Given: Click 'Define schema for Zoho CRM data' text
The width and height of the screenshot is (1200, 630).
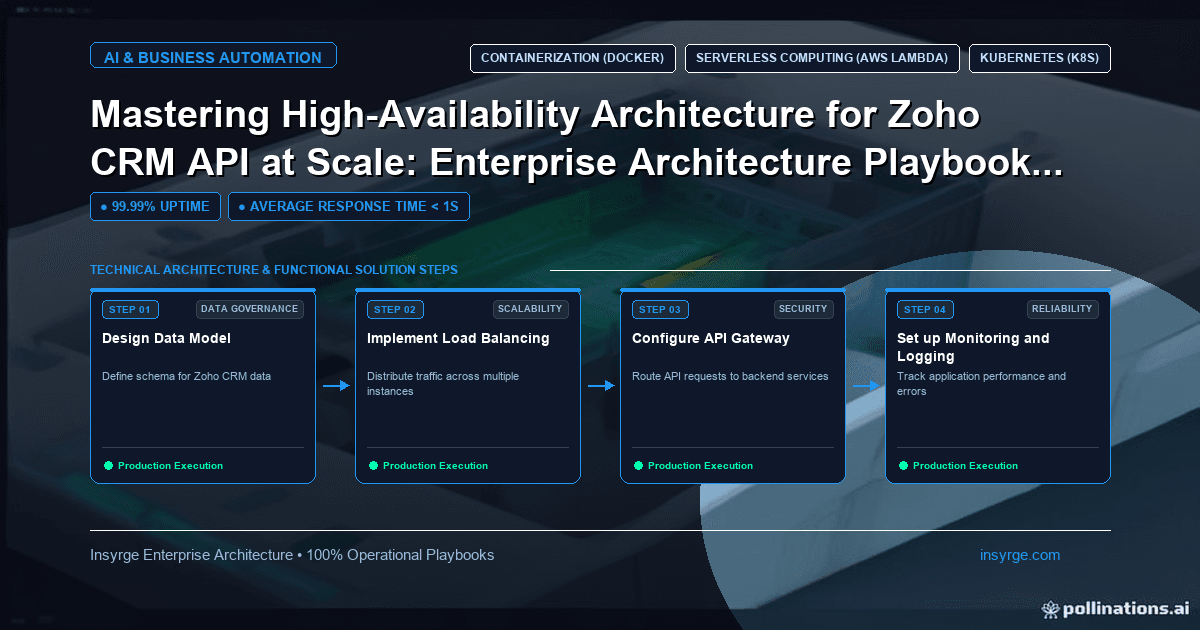Looking at the screenshot, I should pos(186,377).
